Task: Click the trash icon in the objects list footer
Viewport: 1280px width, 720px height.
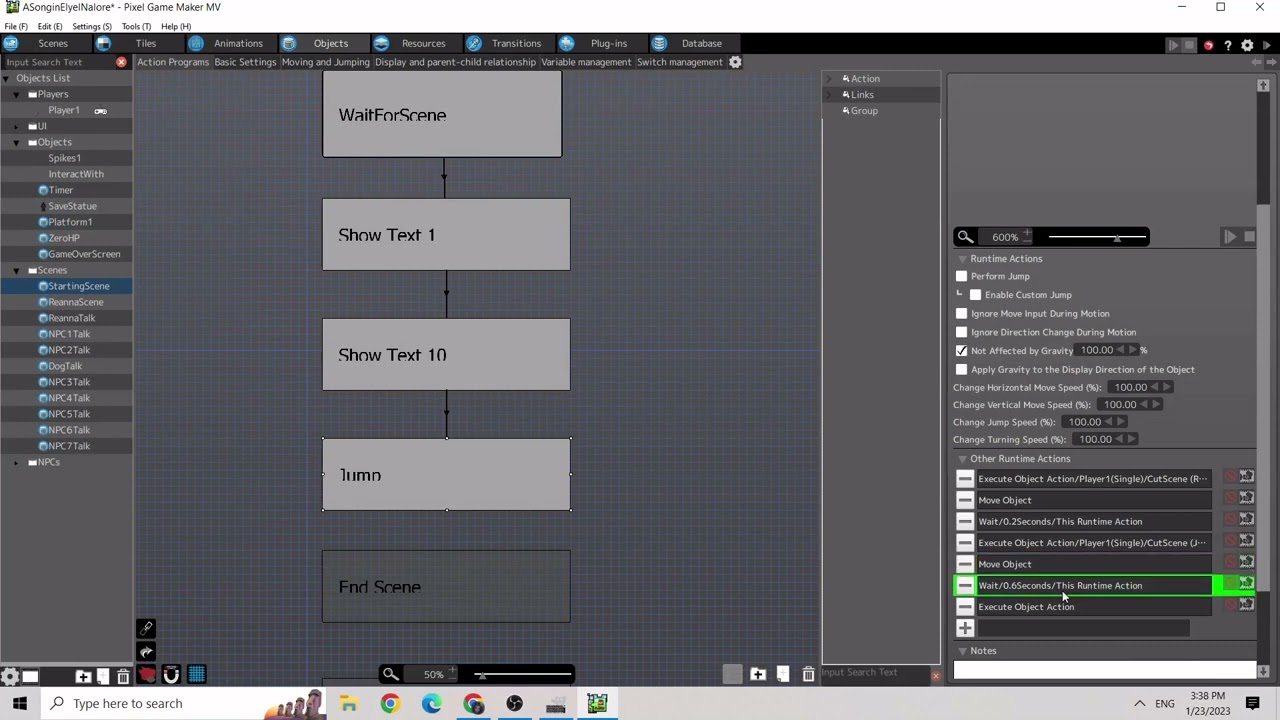Action: (x=123, y=677)
